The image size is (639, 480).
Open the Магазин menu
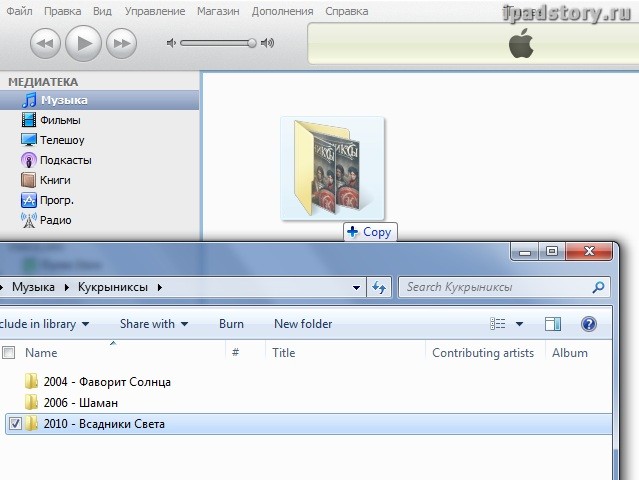218,11
